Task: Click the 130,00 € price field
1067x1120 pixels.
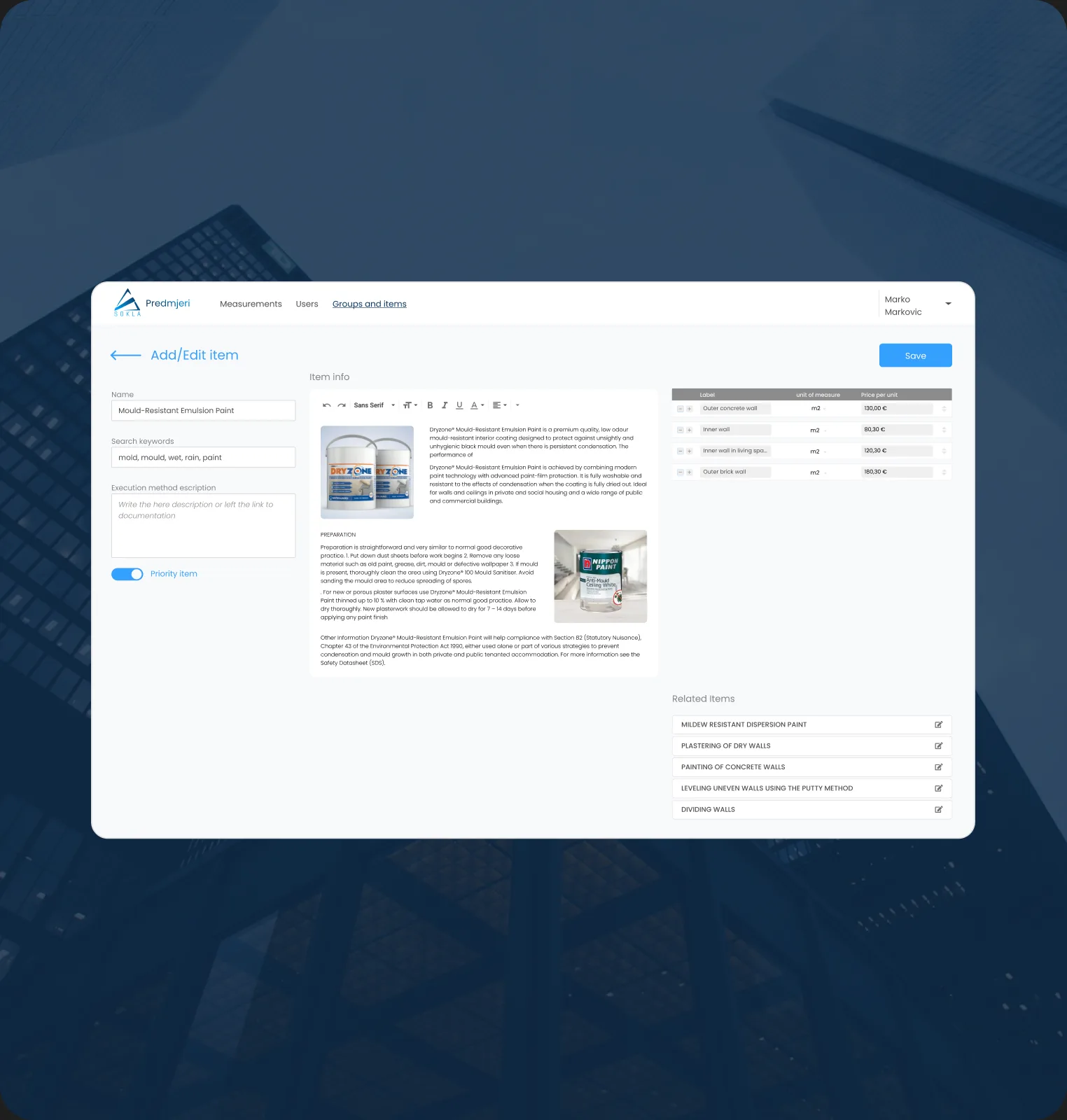Action: pos(897,409)
